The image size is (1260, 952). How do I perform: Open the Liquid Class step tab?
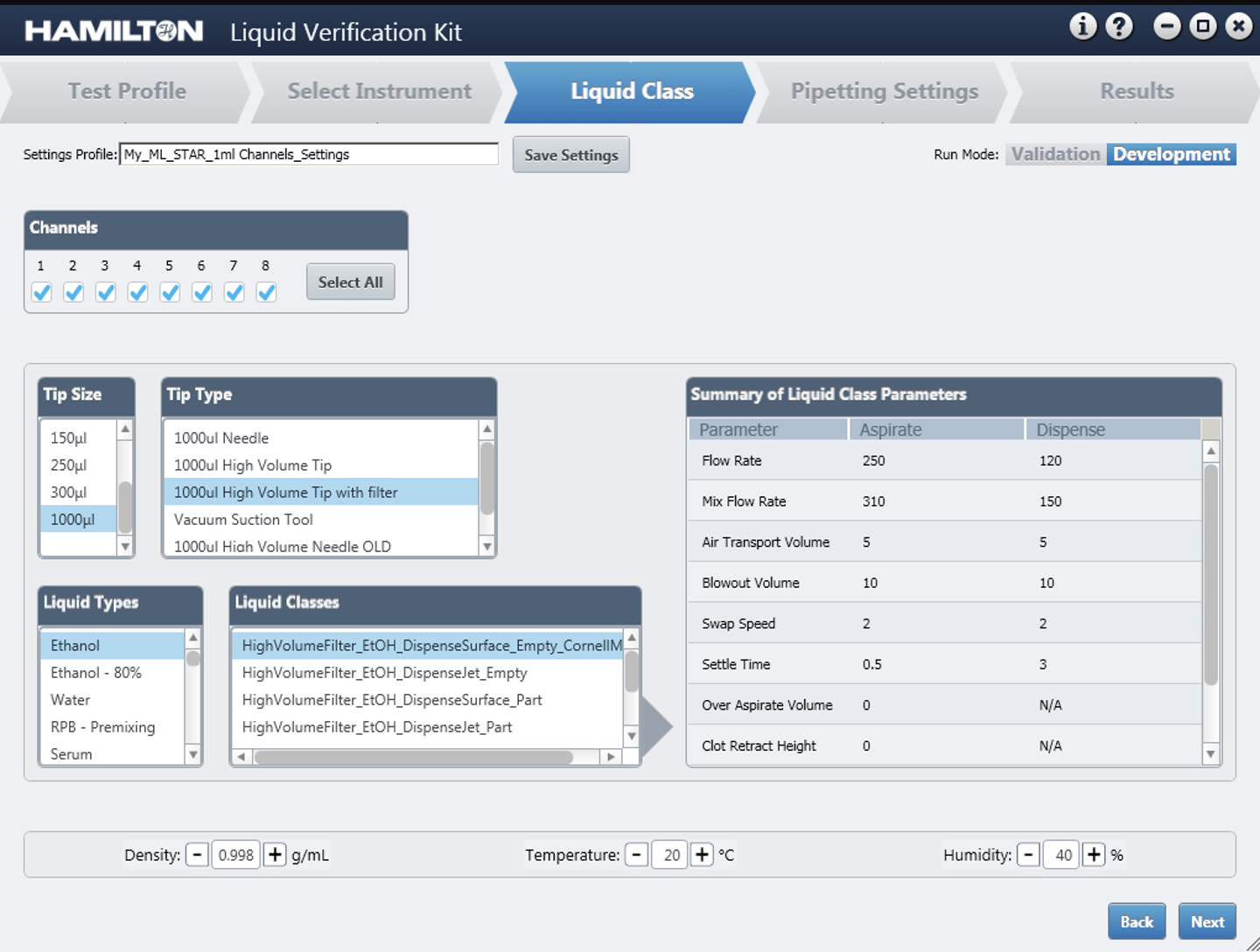(632, 91)
